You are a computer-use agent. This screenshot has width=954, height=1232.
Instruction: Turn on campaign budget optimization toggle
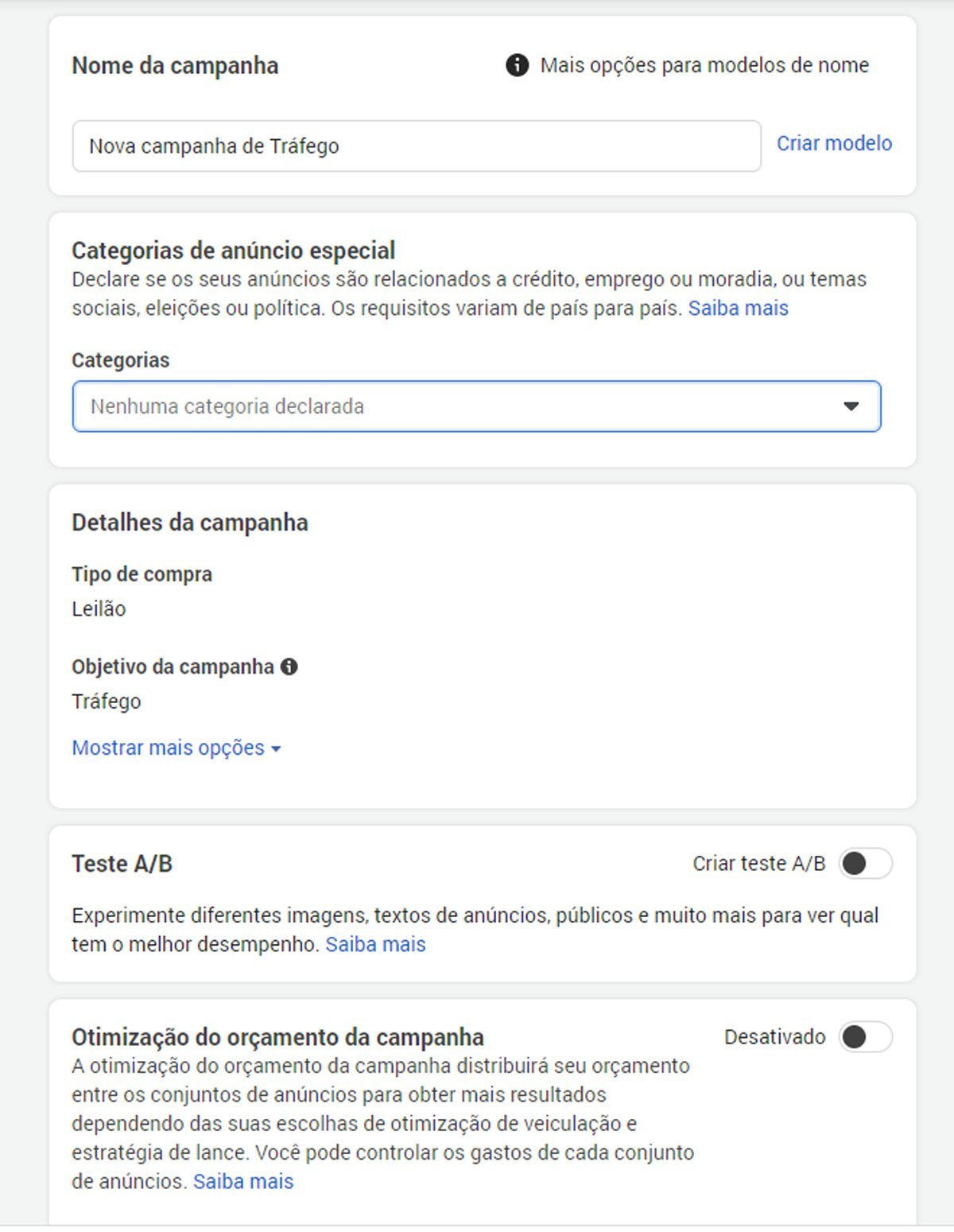[x=866, y=1037]
